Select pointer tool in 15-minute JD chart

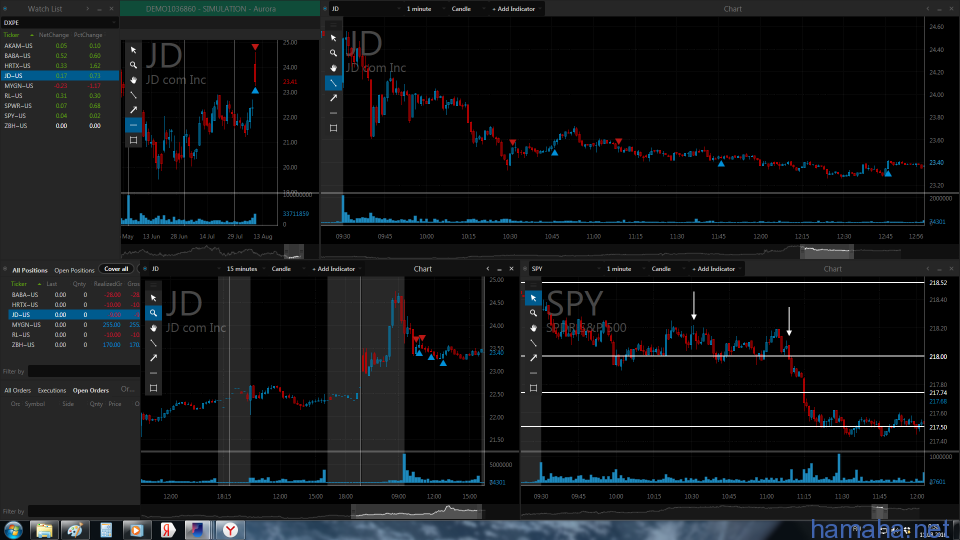pos(154,298)
